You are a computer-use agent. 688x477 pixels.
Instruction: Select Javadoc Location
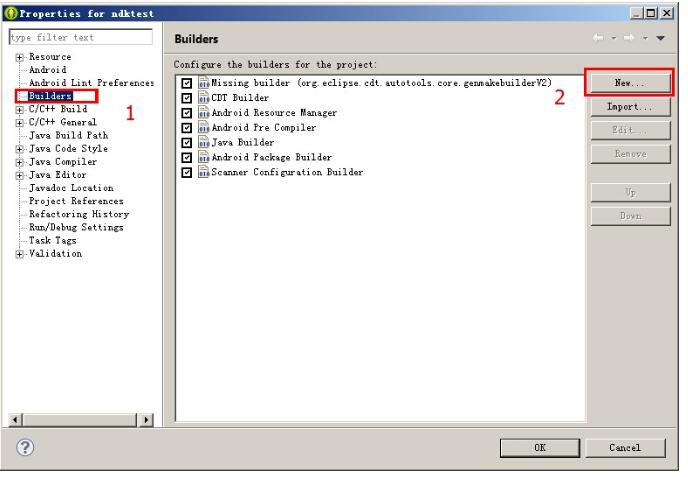(71, 188)
